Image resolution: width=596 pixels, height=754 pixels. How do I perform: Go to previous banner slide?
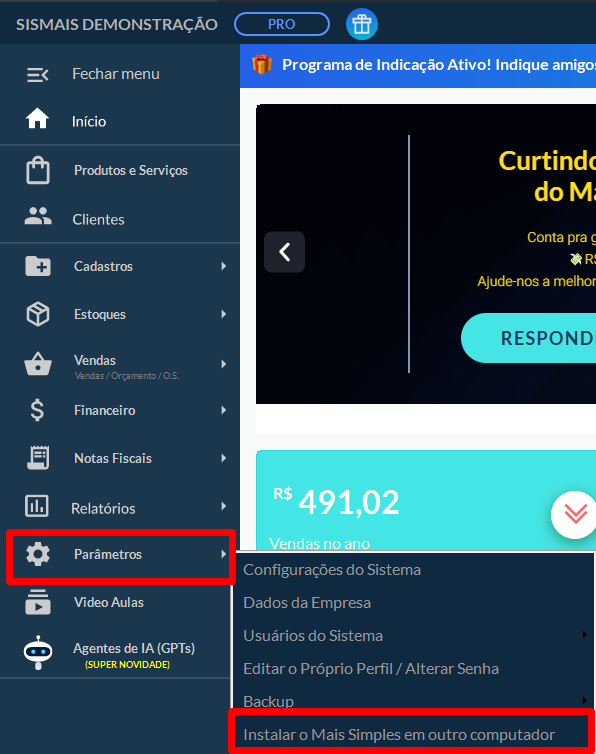click(284, 252)
